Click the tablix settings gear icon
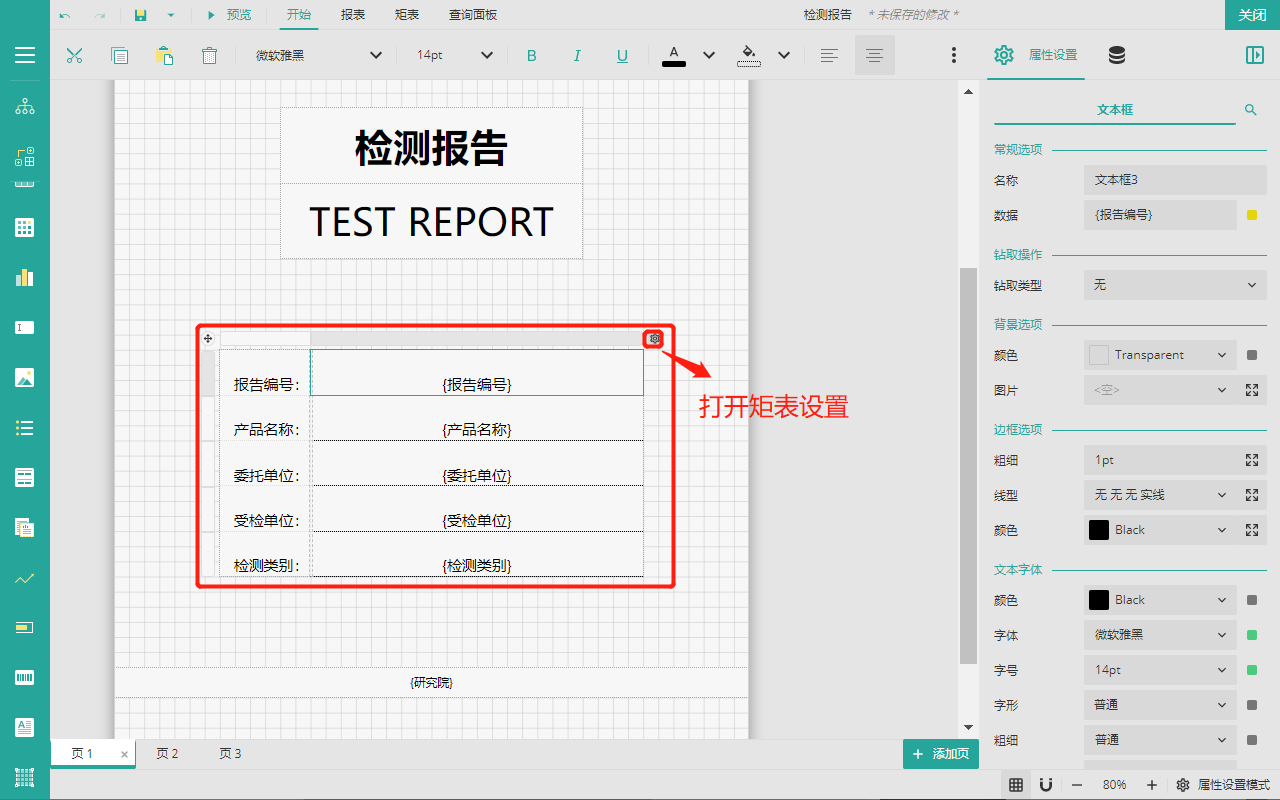This screenshot has height=800, width=1280. click(654, 339)
